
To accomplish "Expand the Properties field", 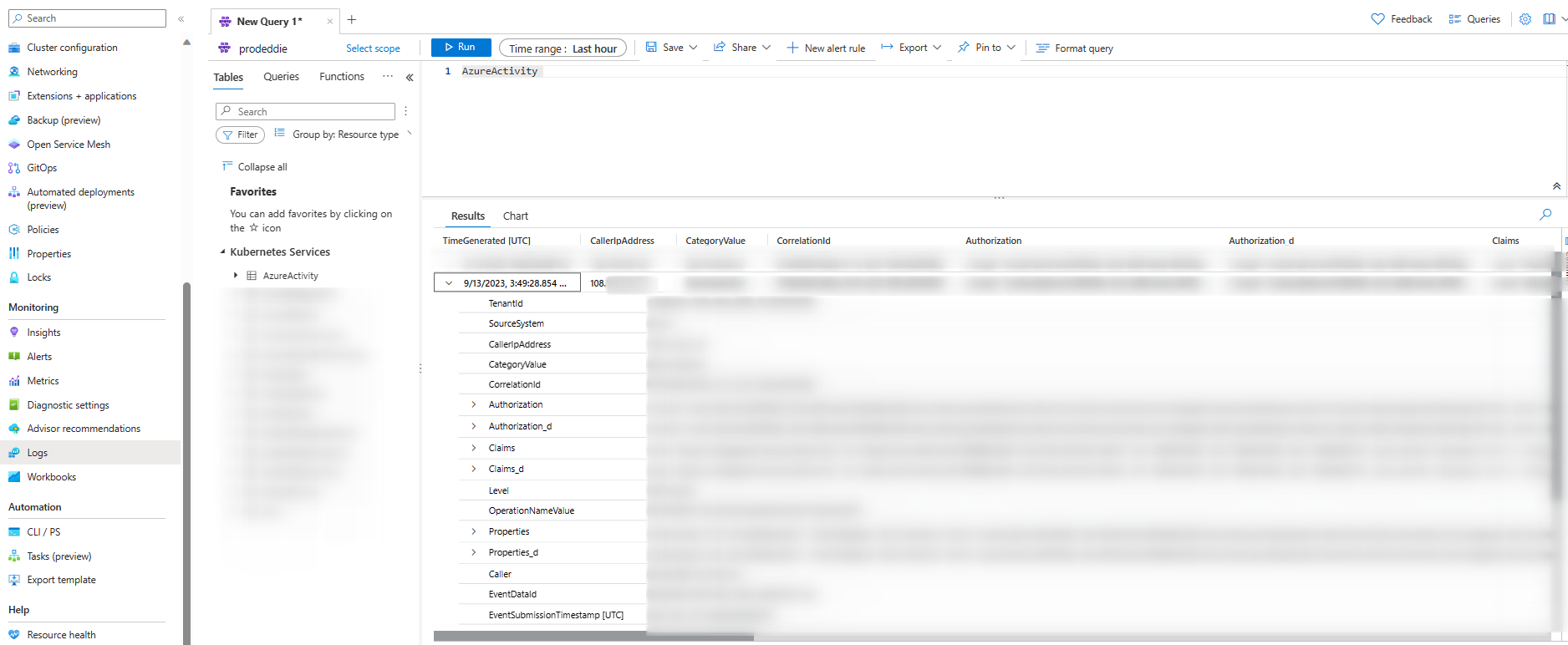I will coord(474,532).
